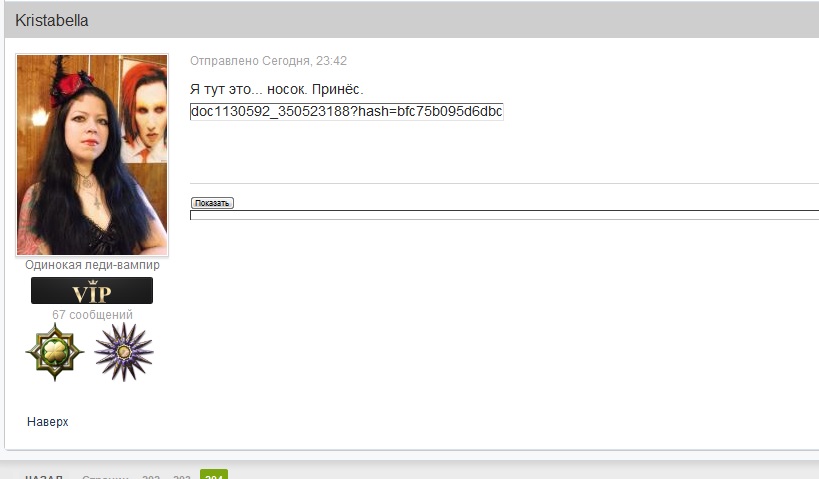Select the highlighted green page 304
This screenshot has height=479, width=819.
(x=214, y=474)
